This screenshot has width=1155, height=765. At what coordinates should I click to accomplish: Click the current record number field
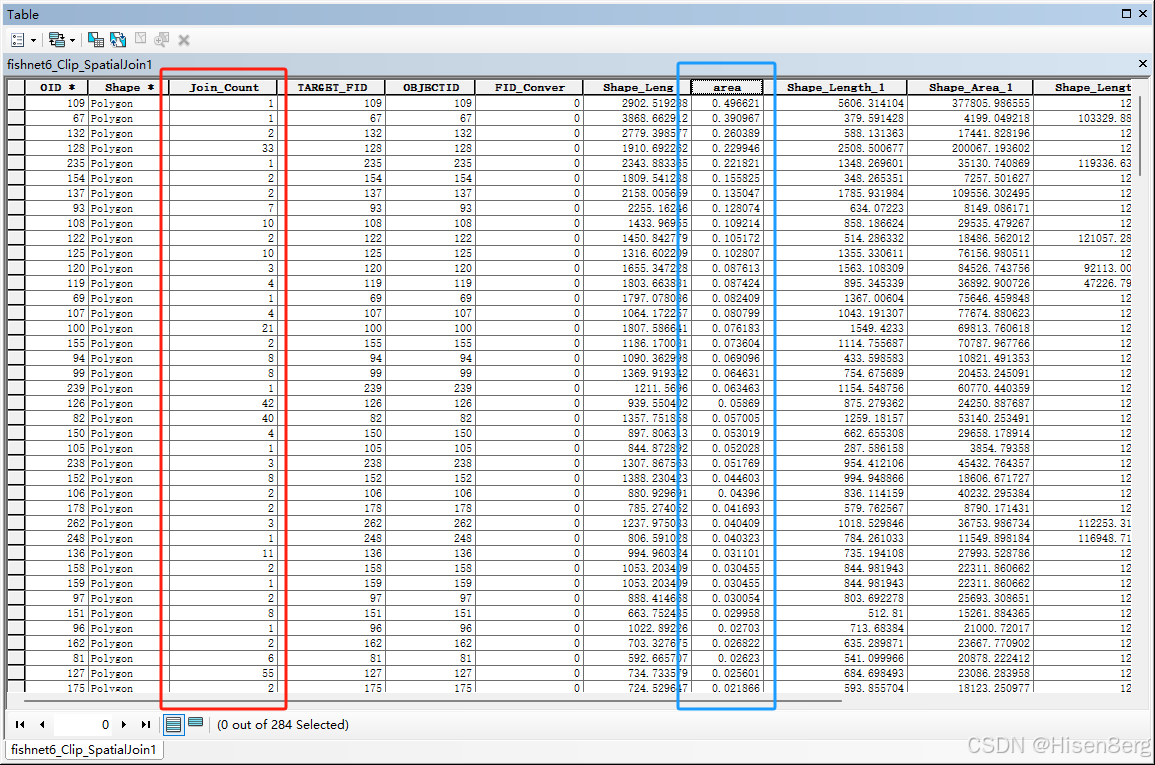[x=82, y=725]
